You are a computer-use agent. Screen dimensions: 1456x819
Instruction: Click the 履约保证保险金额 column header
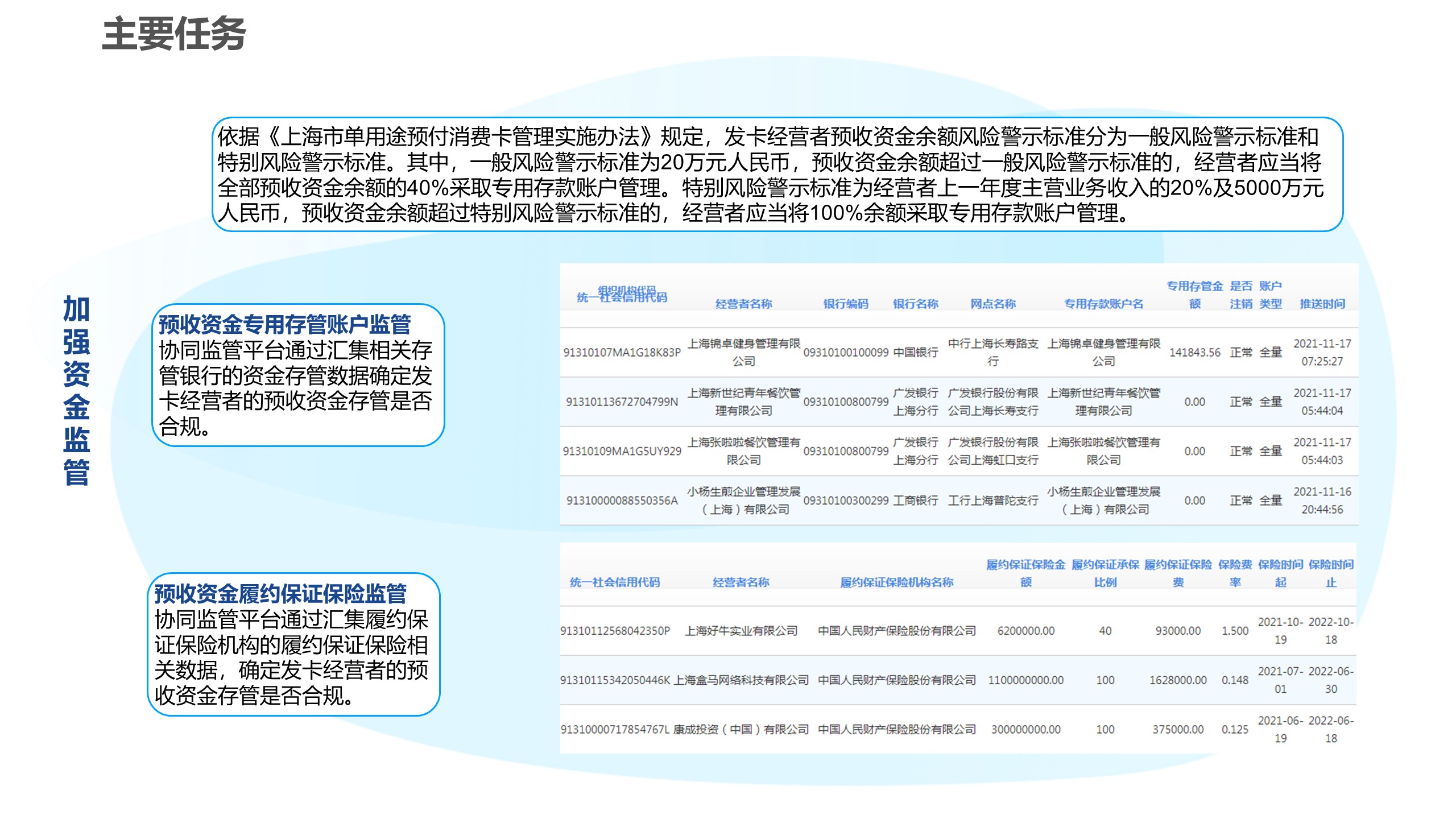pos(1025,573)
